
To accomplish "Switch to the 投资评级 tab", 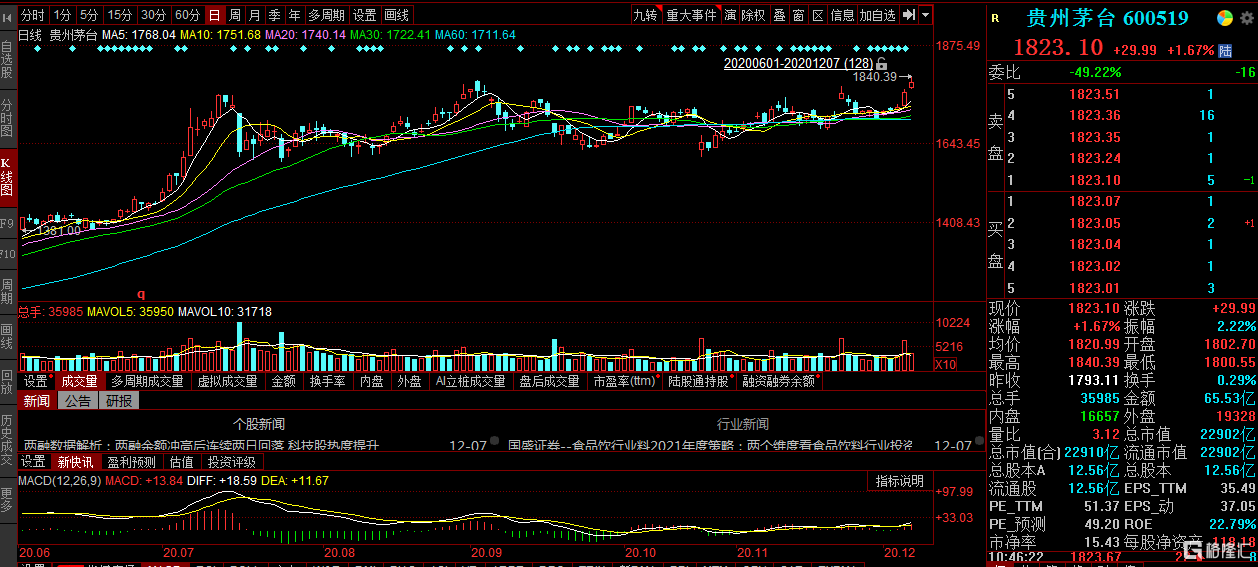I will [x=231, y=462].
